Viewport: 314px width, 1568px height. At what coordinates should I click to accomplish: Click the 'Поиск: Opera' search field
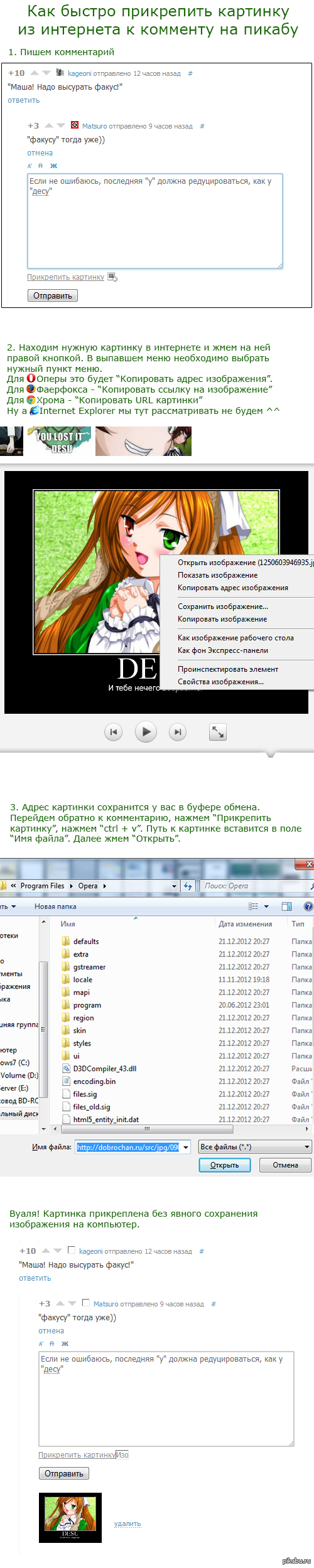(257, 886)
